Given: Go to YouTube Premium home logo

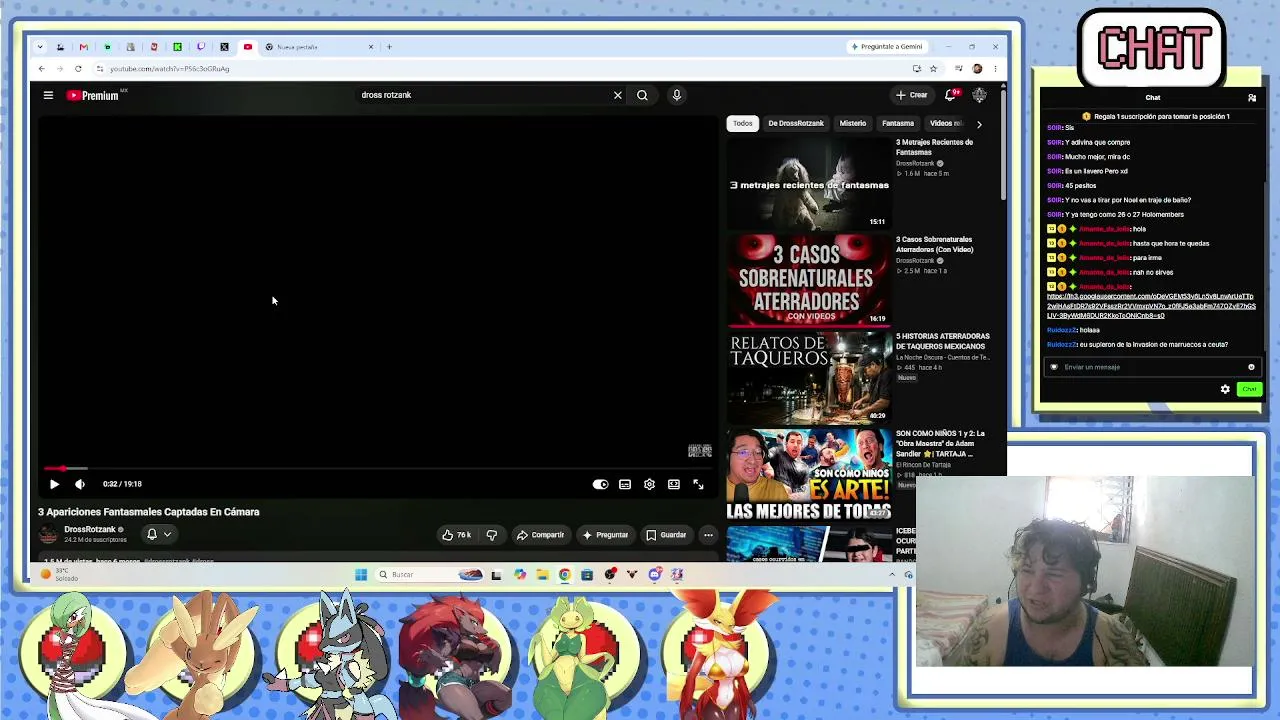Looking at the screenshot, I should coord(93,95).
